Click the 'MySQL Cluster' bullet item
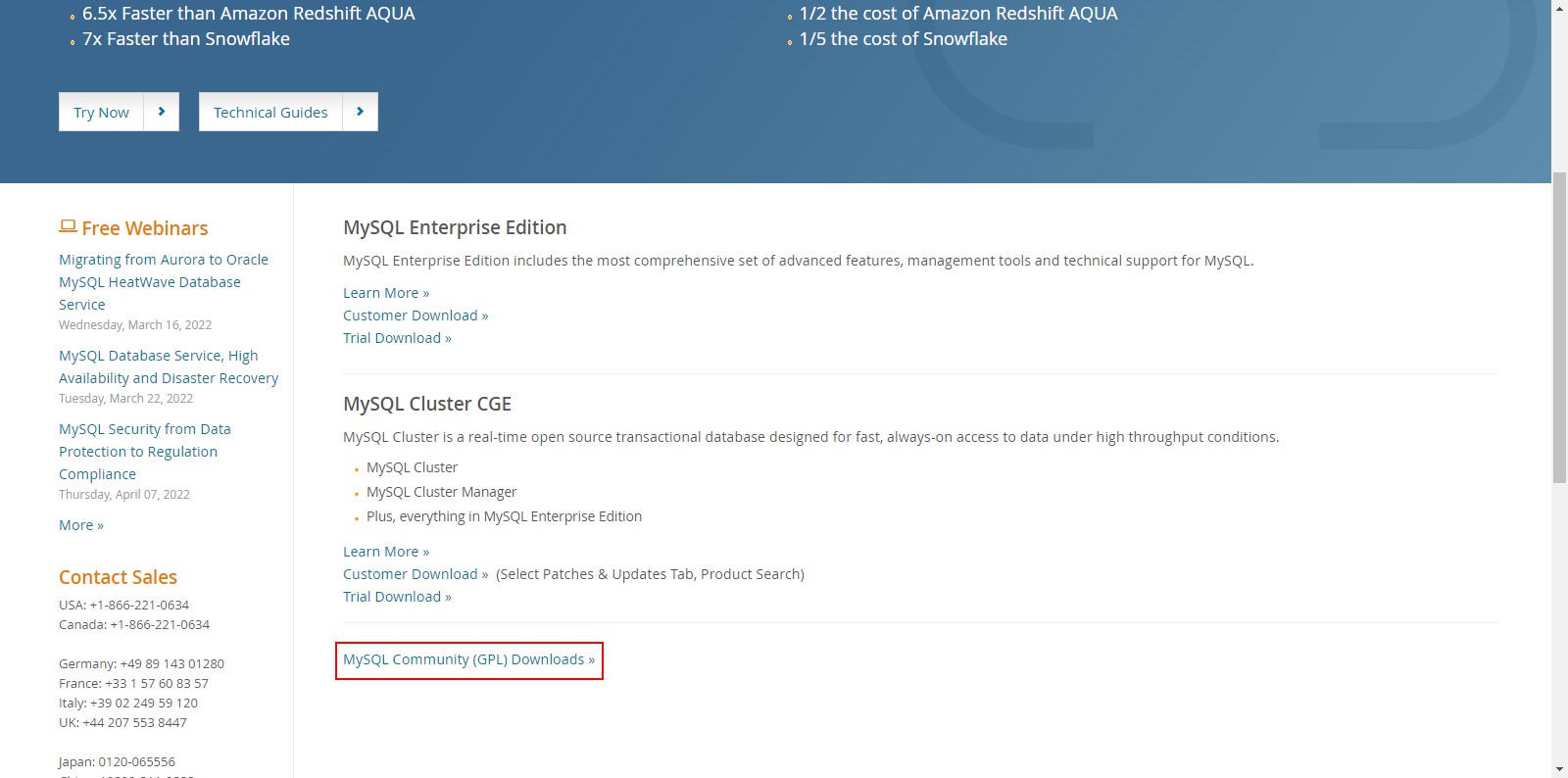 412,467
